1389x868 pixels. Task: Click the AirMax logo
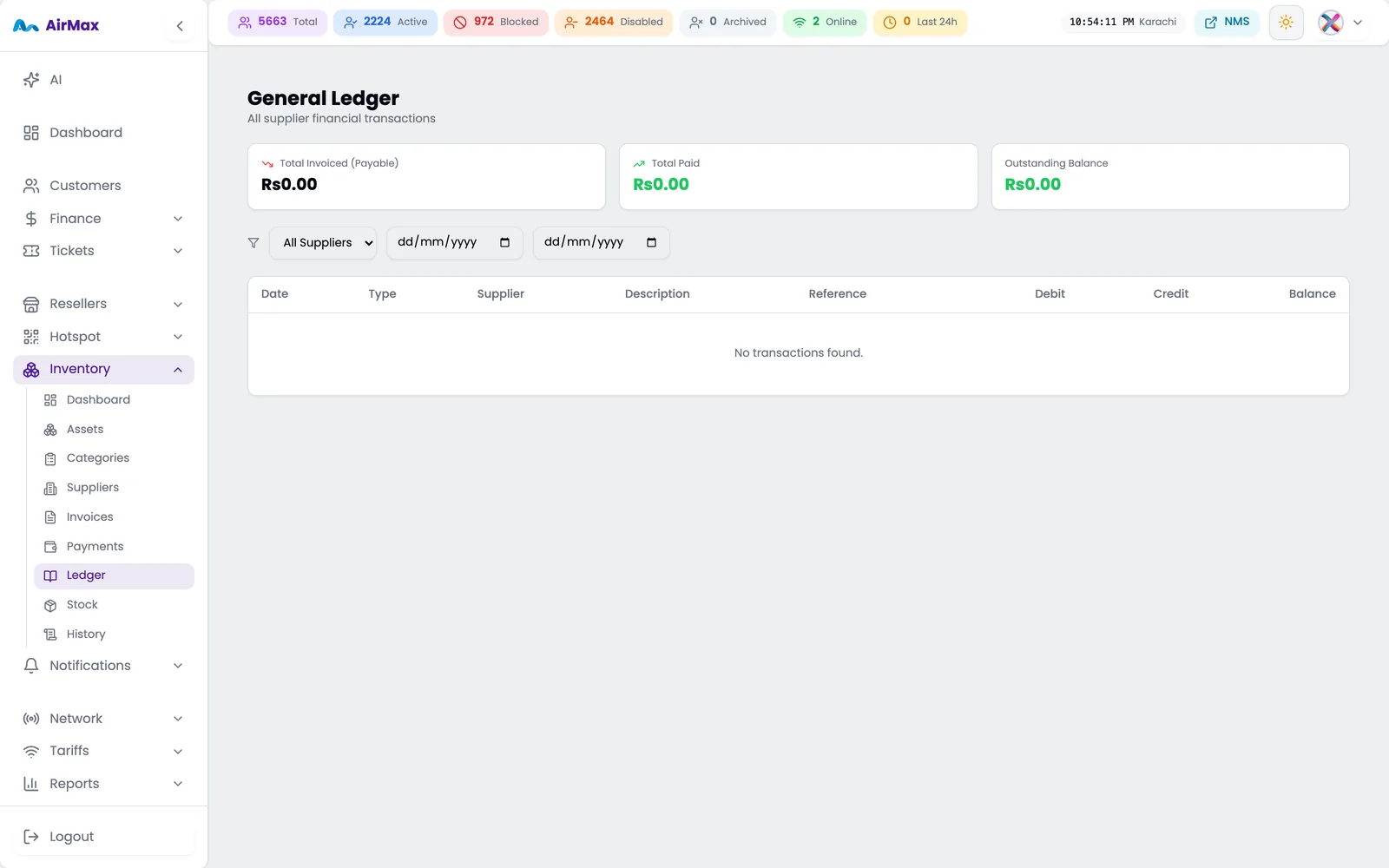pos(56,25)
